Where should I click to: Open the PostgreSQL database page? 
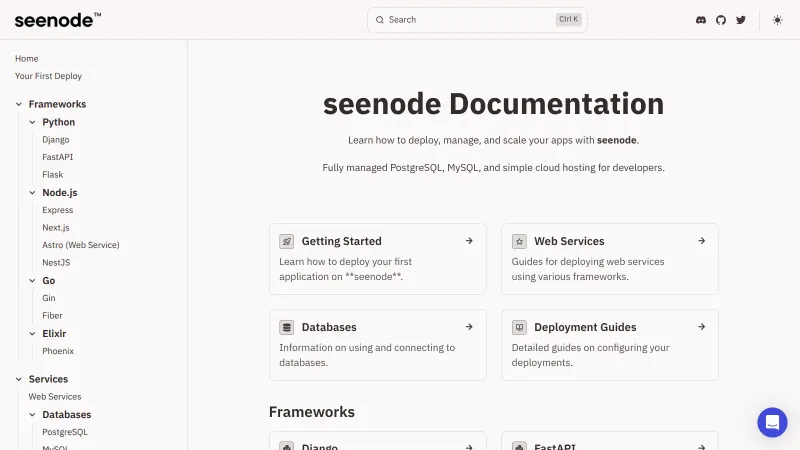click(65, 432)
